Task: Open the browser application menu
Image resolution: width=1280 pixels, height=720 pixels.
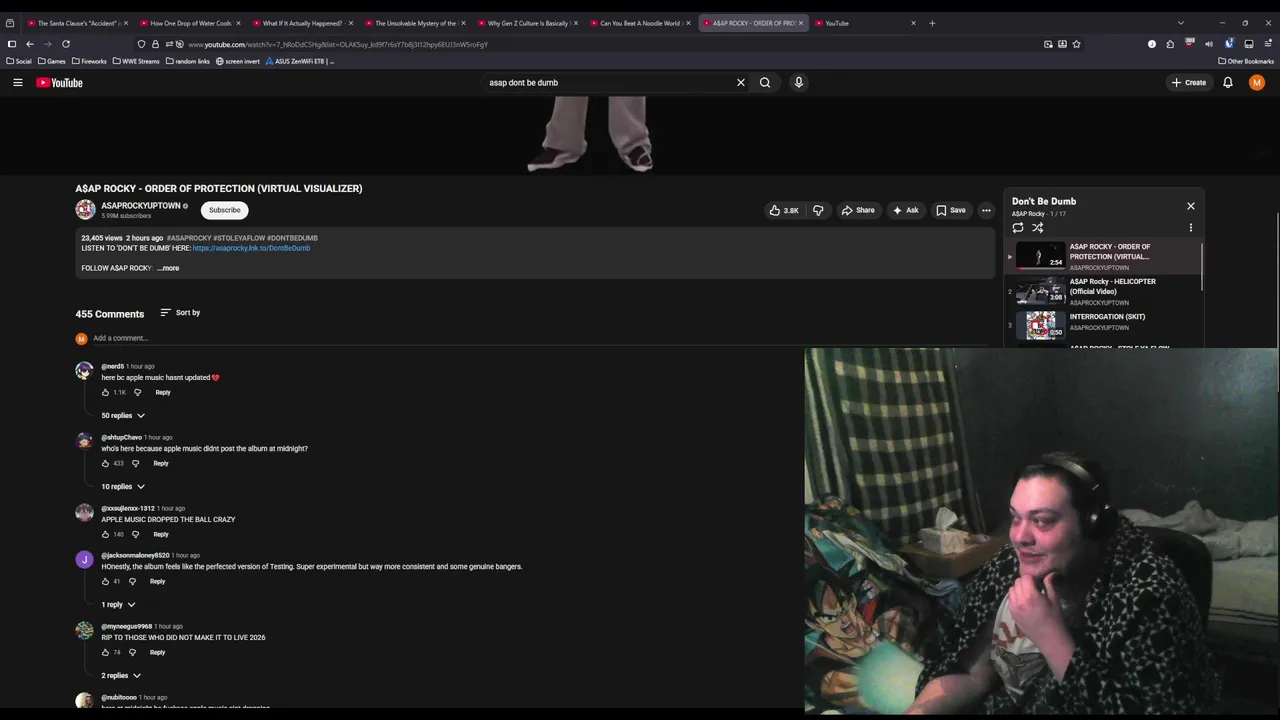Action: [x=1269, y=44]
